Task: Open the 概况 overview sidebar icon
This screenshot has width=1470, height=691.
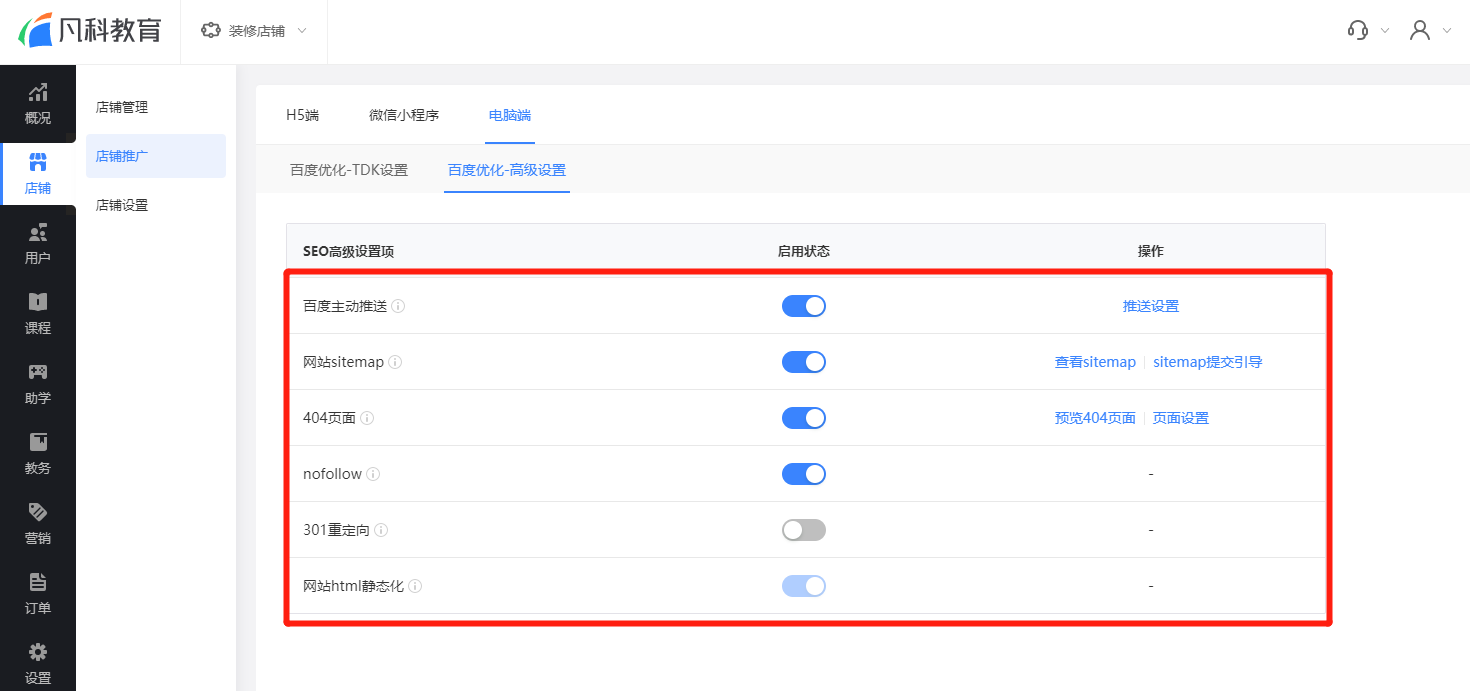Action: pos(38,93)
